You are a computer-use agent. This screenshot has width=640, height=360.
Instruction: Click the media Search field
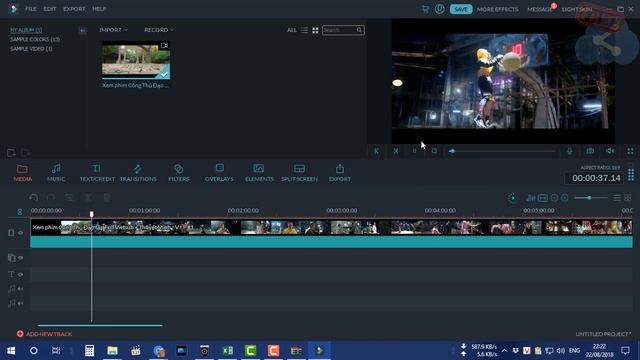(343, 30)
